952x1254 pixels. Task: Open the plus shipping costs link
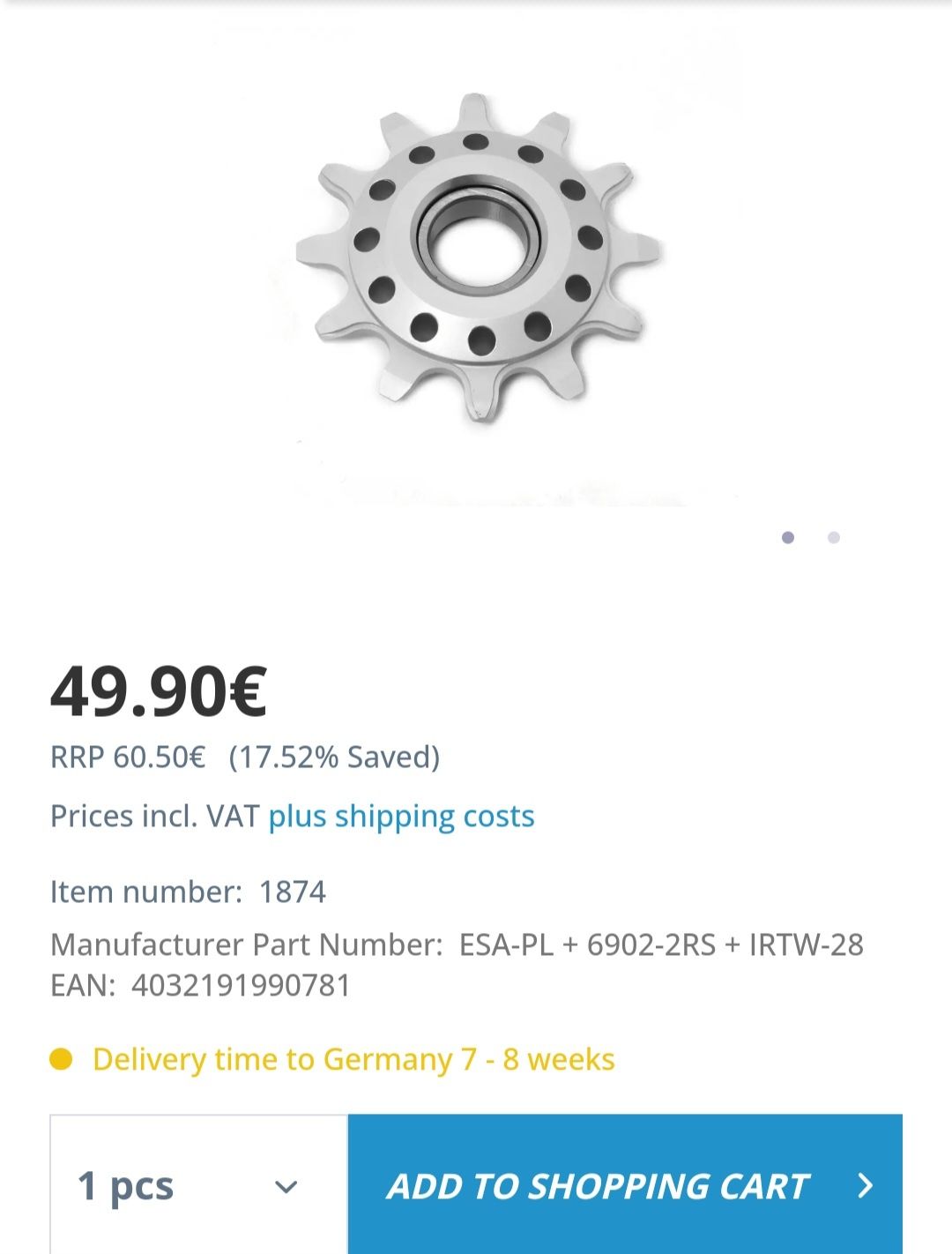pyautogui.click(x=401, y=817)
